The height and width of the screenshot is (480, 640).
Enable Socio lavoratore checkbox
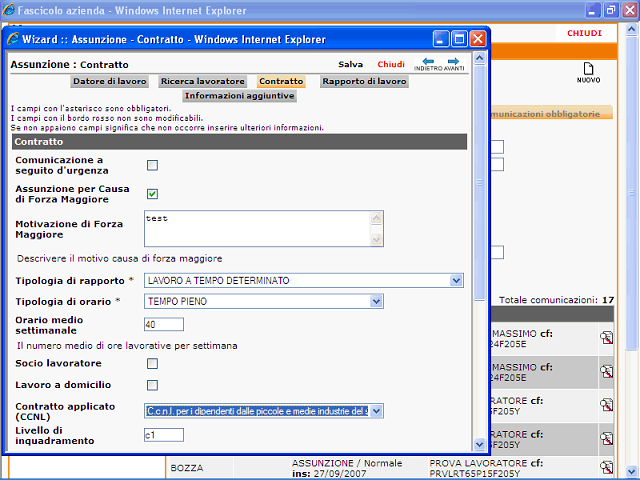point(152,363)
